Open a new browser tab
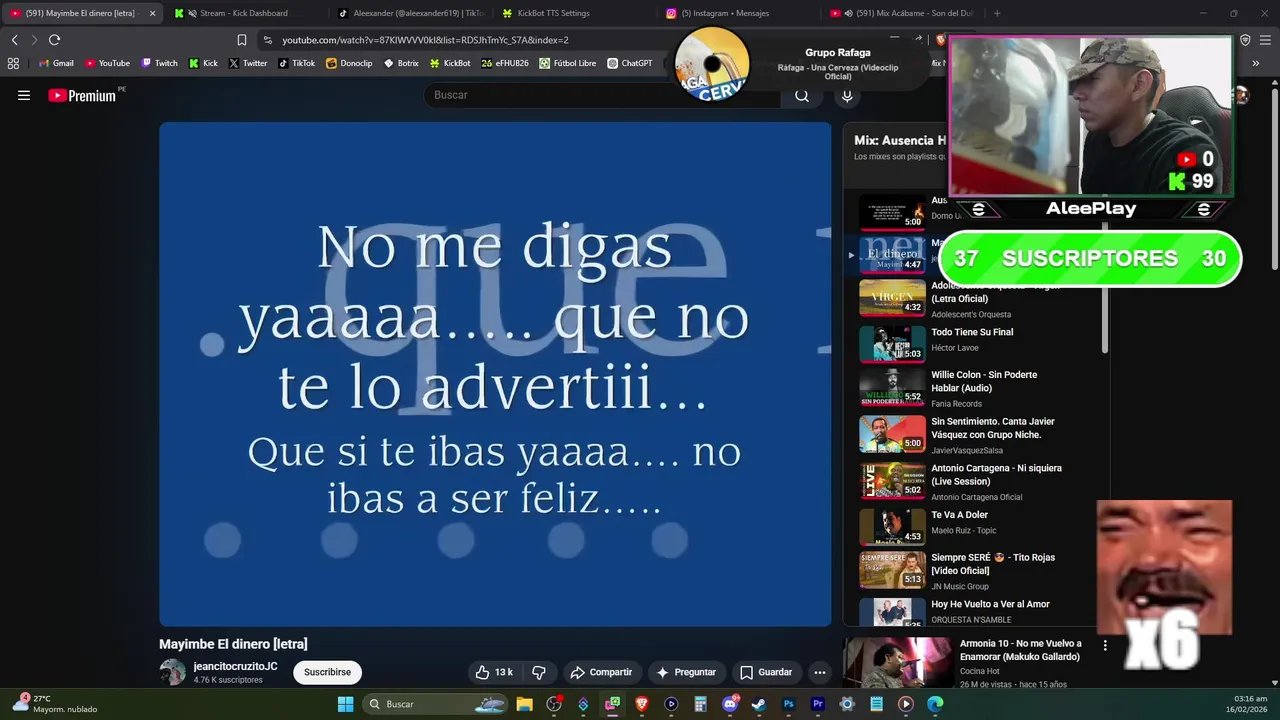Image resolution: width=1280 pixels, height=720 pixels. point(996,13)
